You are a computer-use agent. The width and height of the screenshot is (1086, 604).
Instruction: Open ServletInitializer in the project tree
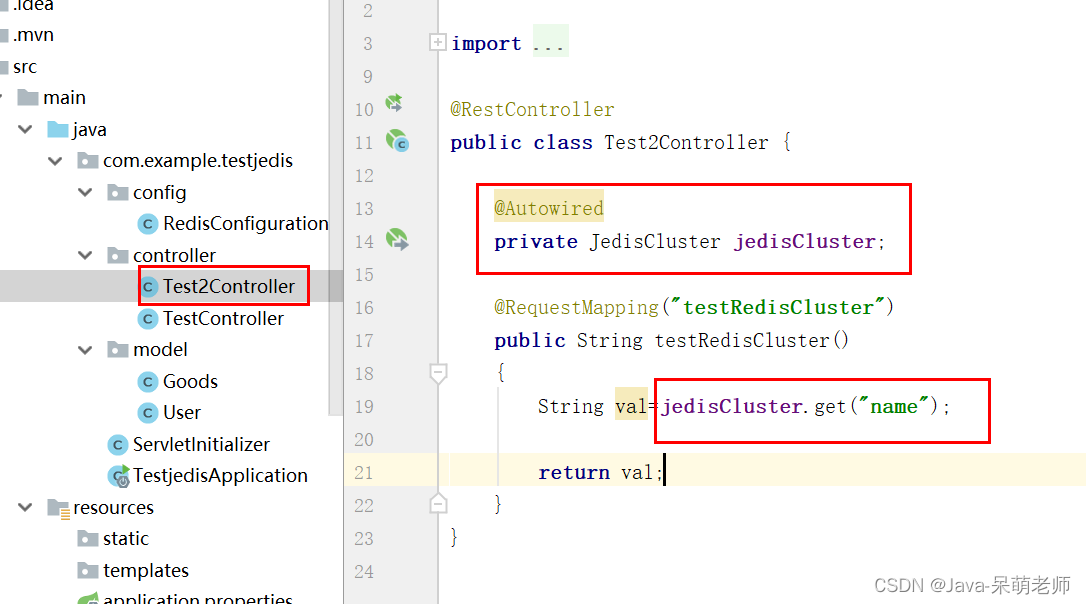tap(201, 445)
